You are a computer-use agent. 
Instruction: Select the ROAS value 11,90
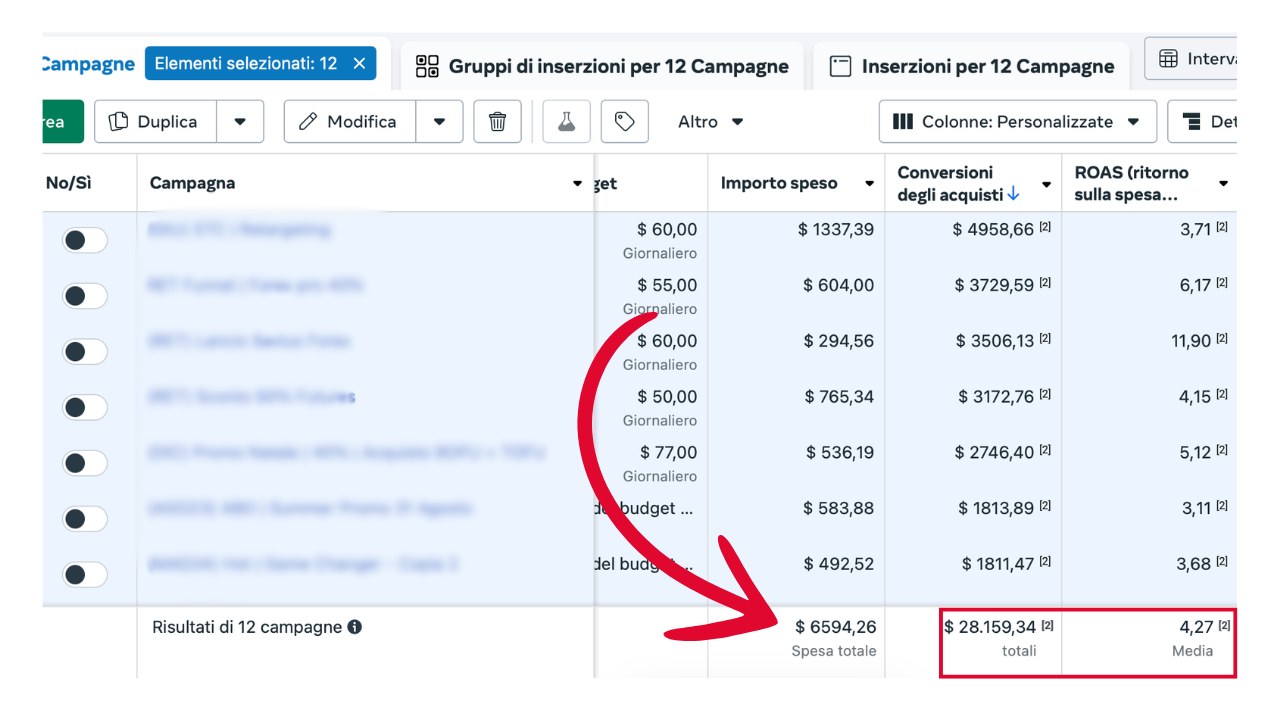point(1191,341)
